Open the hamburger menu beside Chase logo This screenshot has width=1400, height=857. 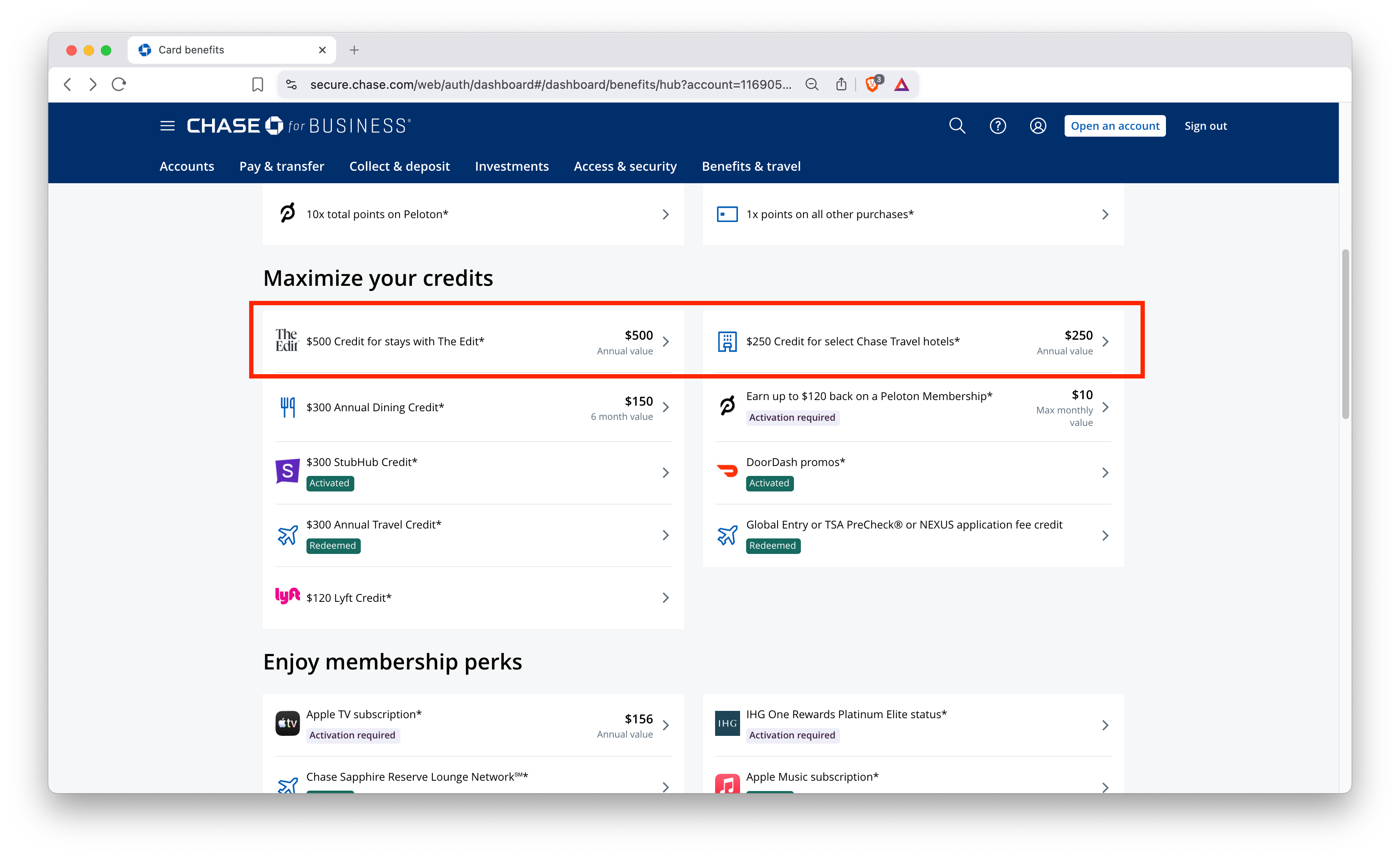167,125
